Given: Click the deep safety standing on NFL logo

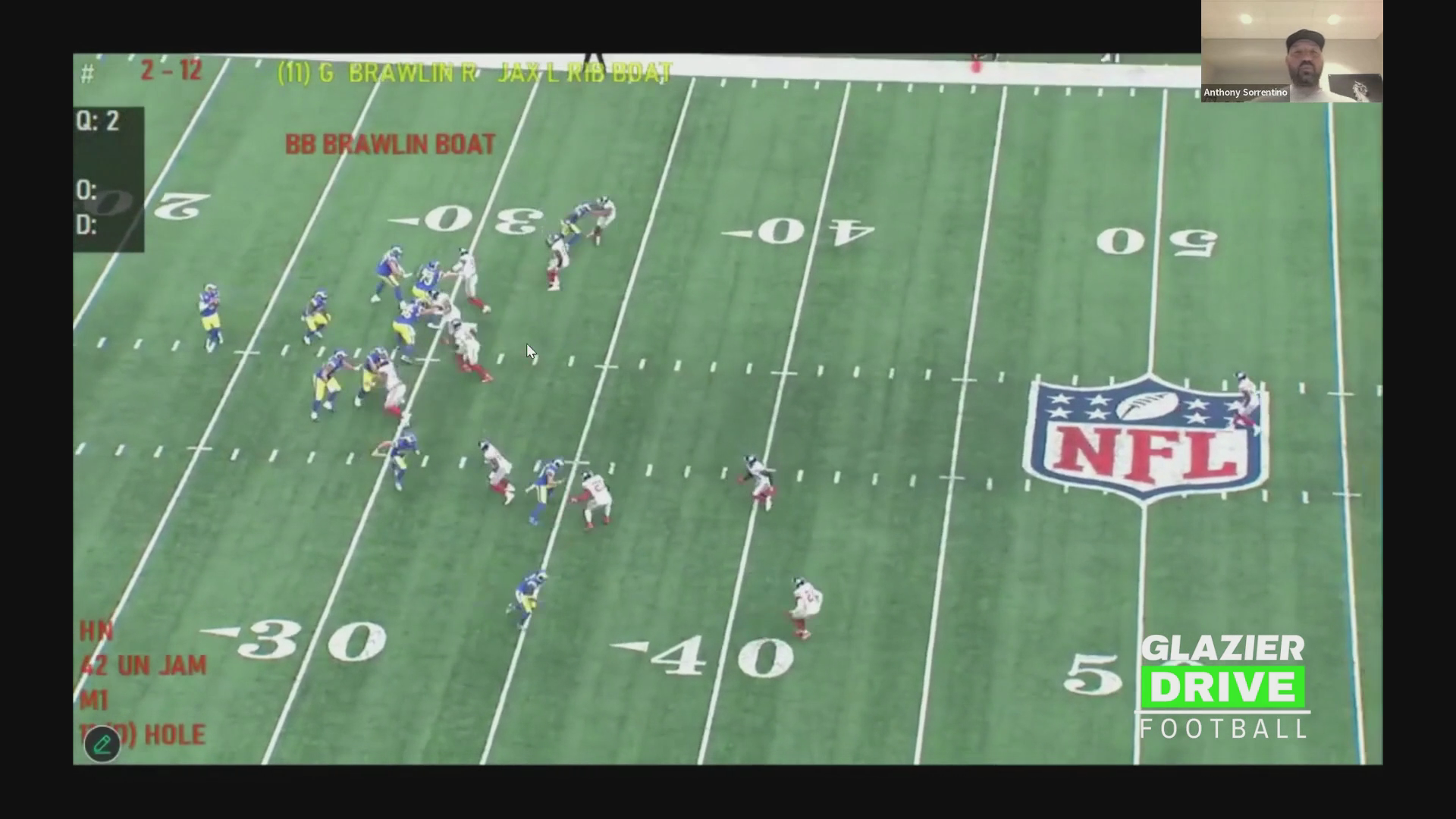Looking at the screenshot, I should [1245, 400].
